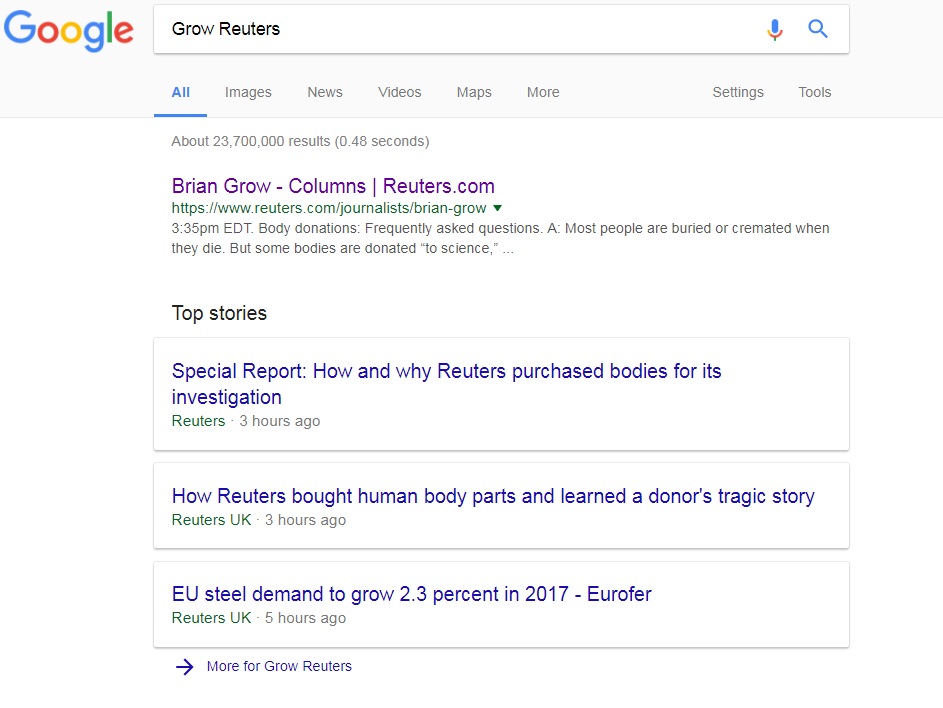Open Brian Grow - Columns result link
943x708 pixels.
[333, 186]
